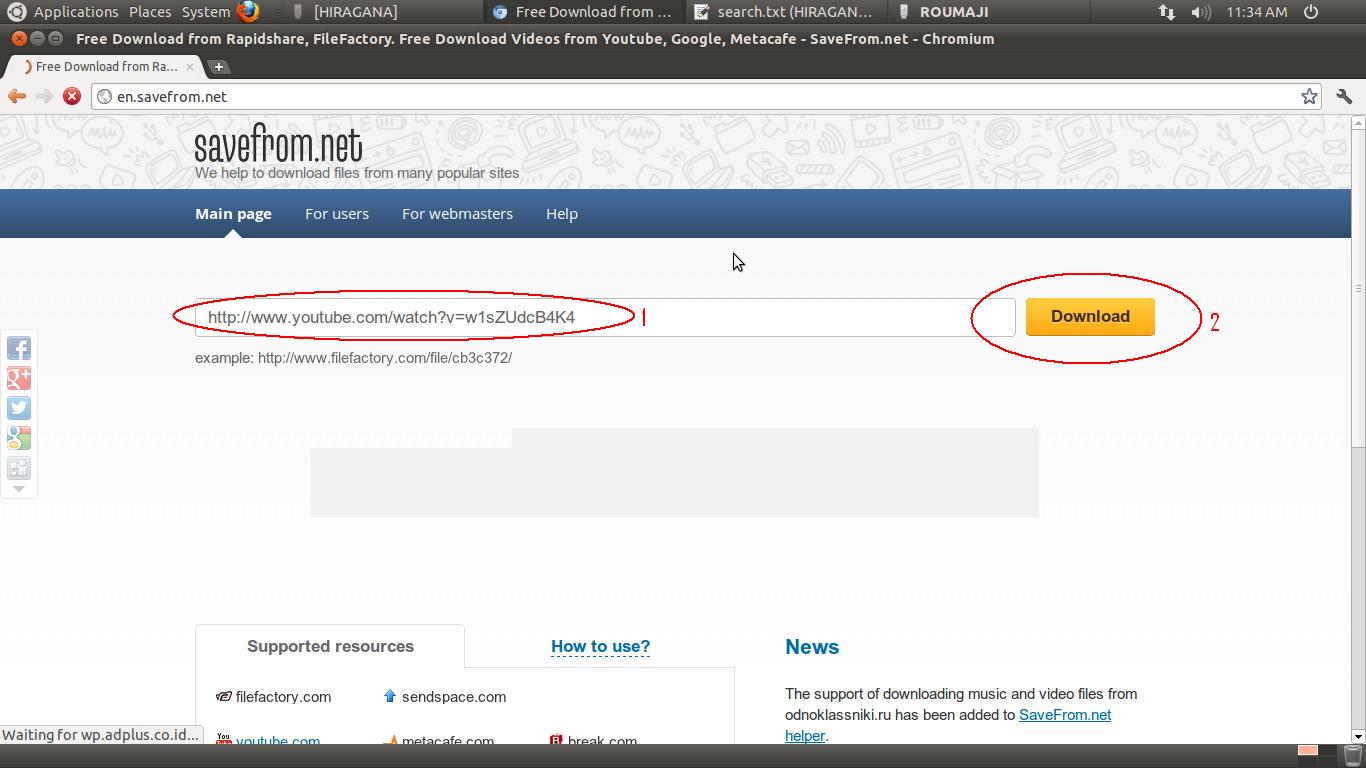Viewport: 1366px width, 768px height.
Task: Open the power session menu icon
Action: point(1311,12)
